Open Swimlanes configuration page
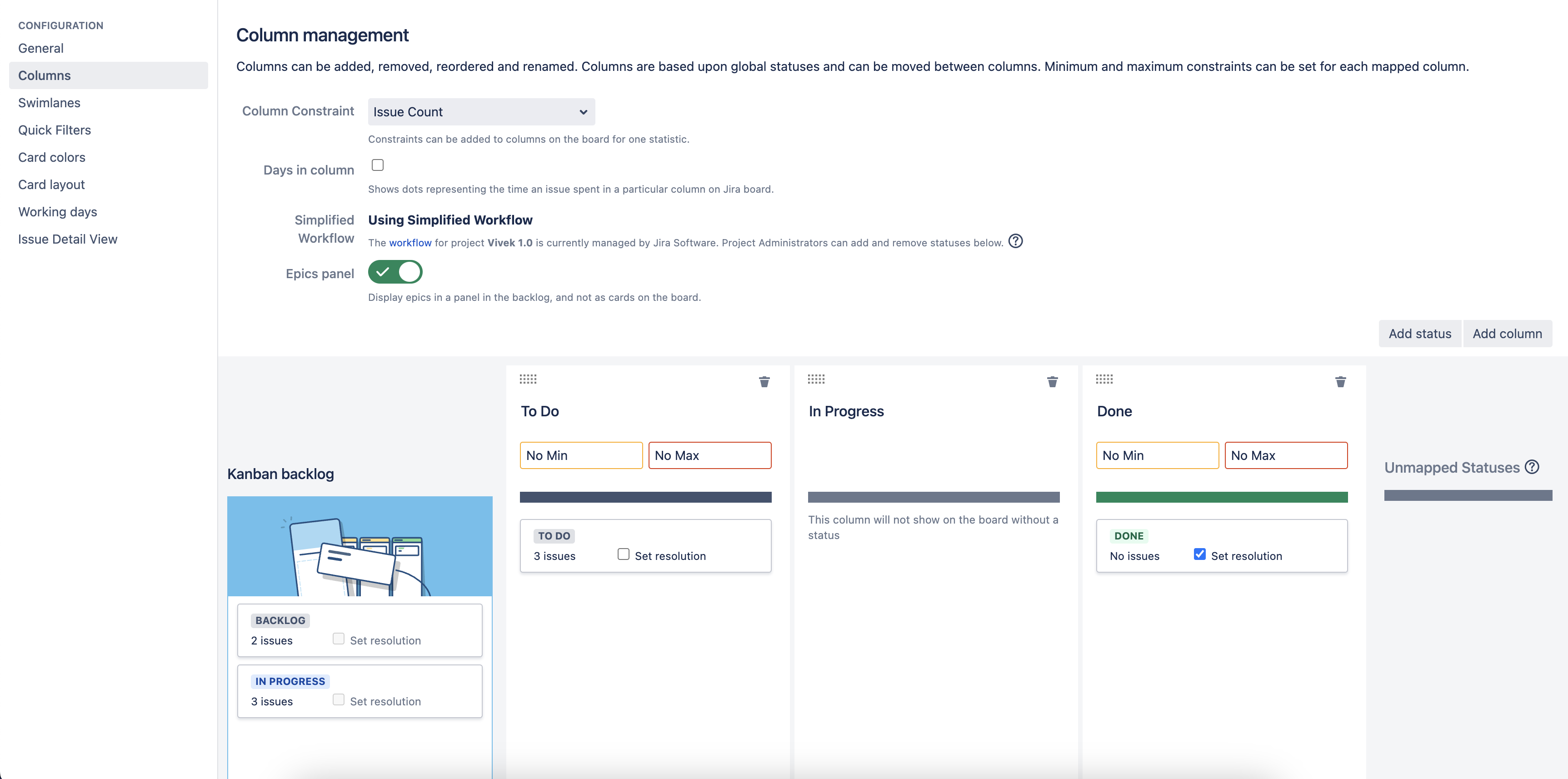The image size is (1568, 779). (49, 103)
